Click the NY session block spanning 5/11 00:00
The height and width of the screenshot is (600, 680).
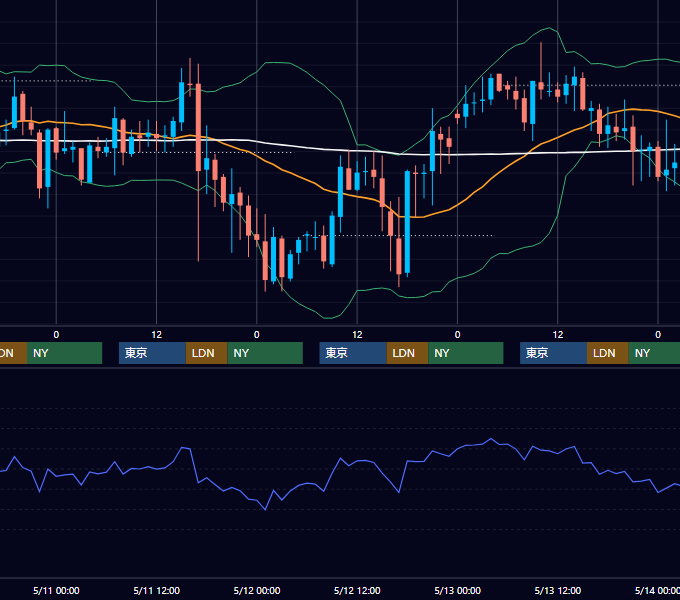pyautogui.click(x=64, y=353)
